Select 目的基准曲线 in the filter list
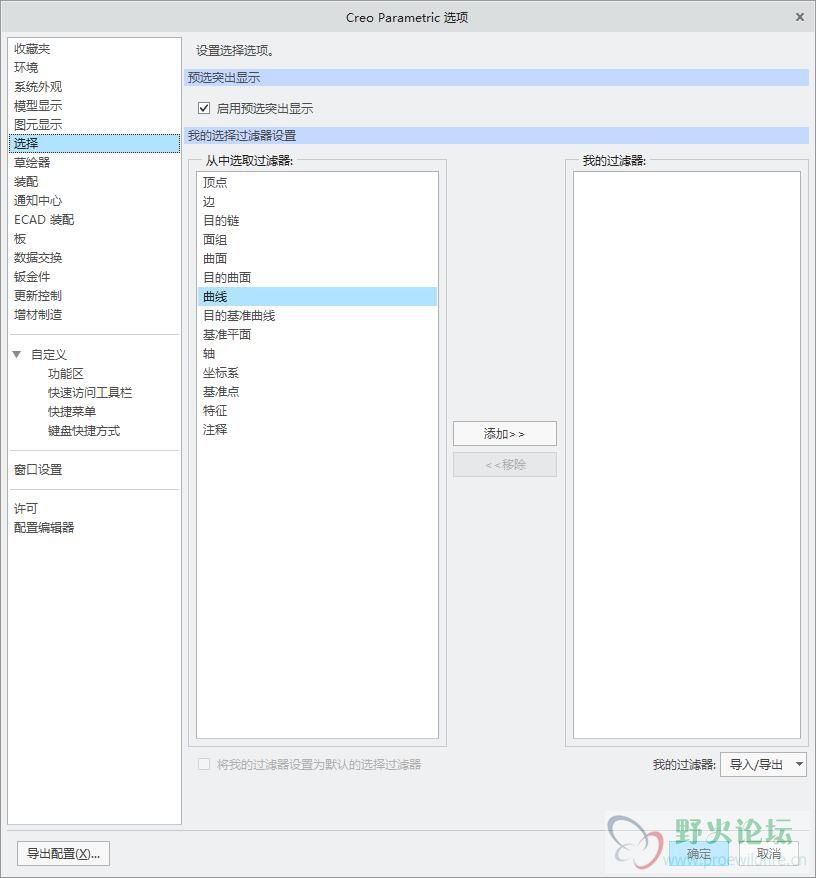 (318, 316)
